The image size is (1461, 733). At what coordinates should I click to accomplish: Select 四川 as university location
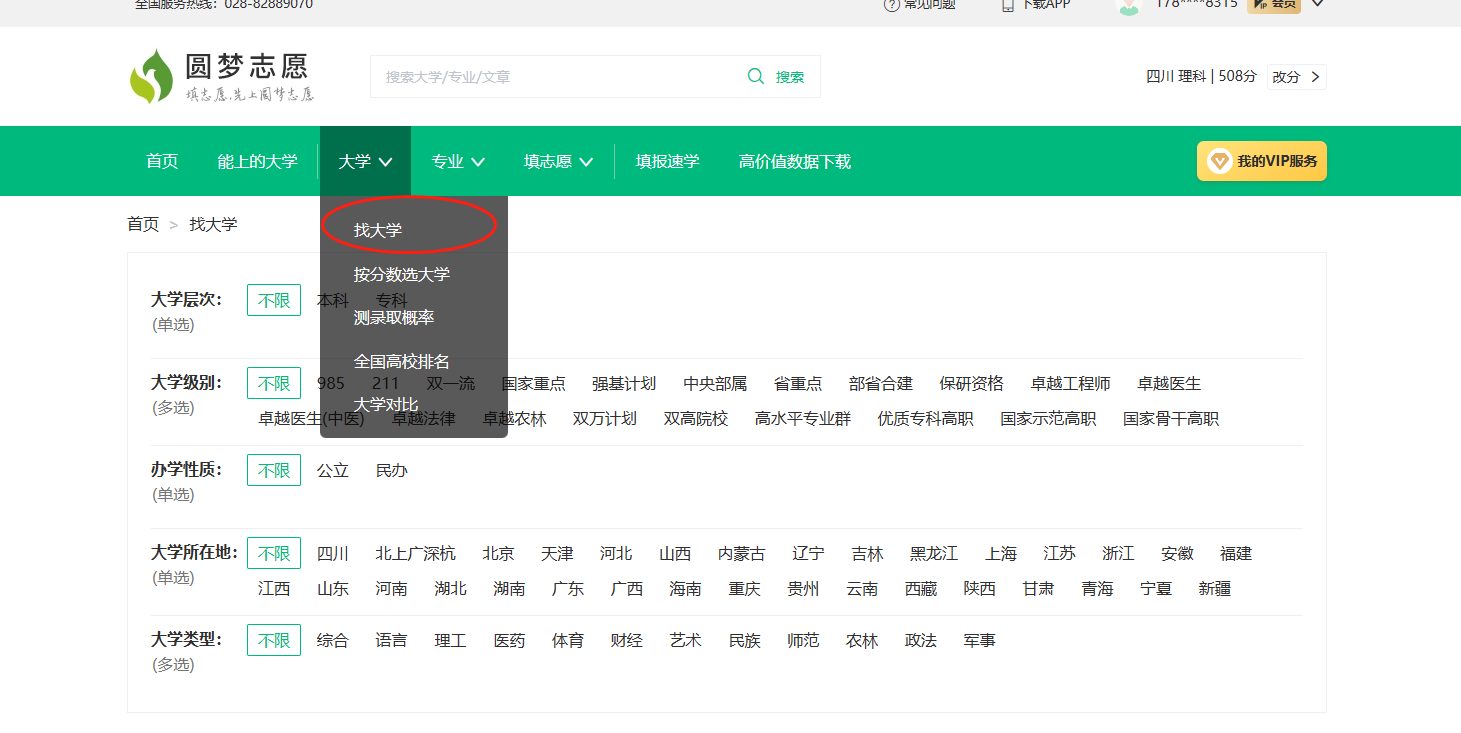pos(333,554)
